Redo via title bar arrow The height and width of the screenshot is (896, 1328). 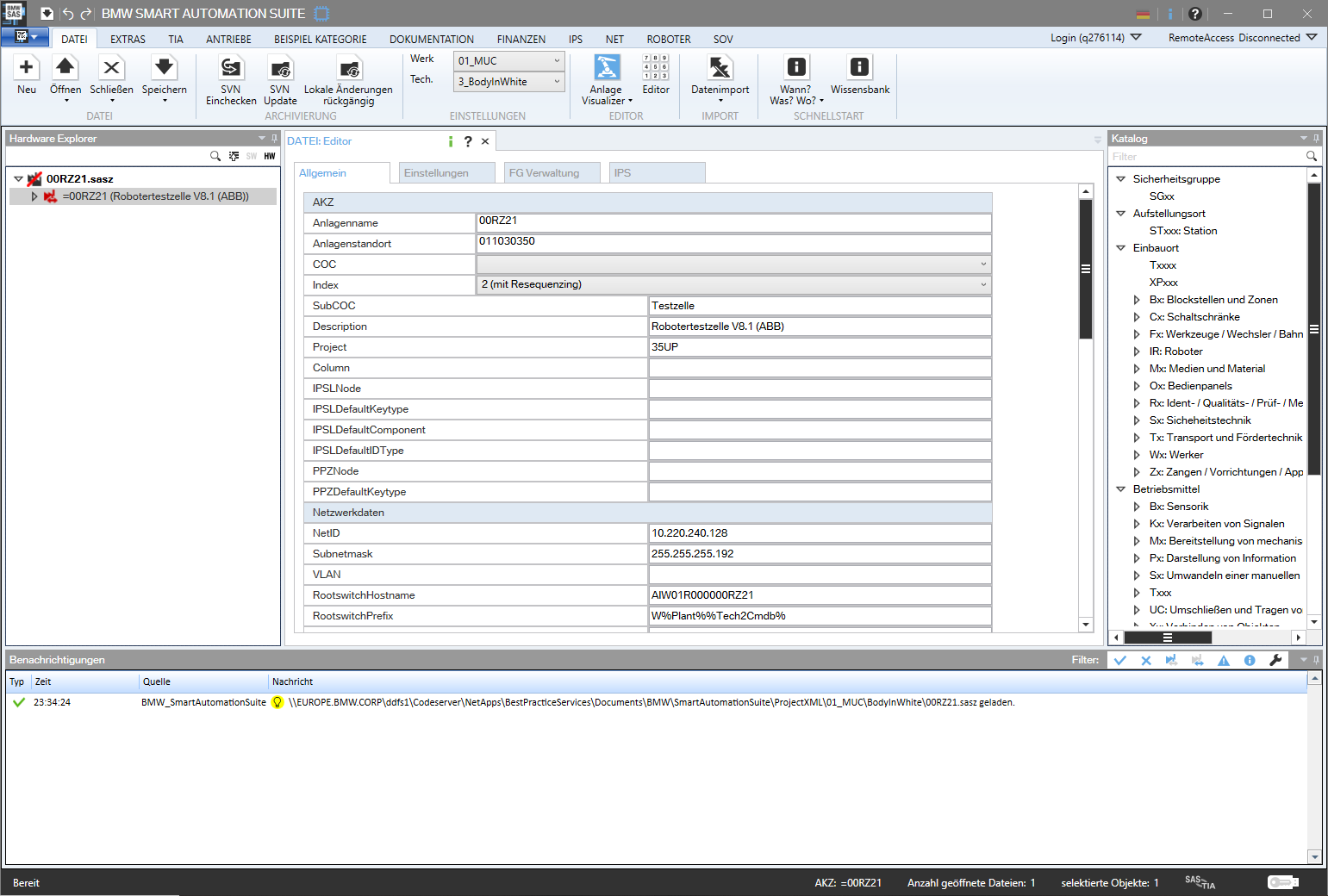[86, 14]
